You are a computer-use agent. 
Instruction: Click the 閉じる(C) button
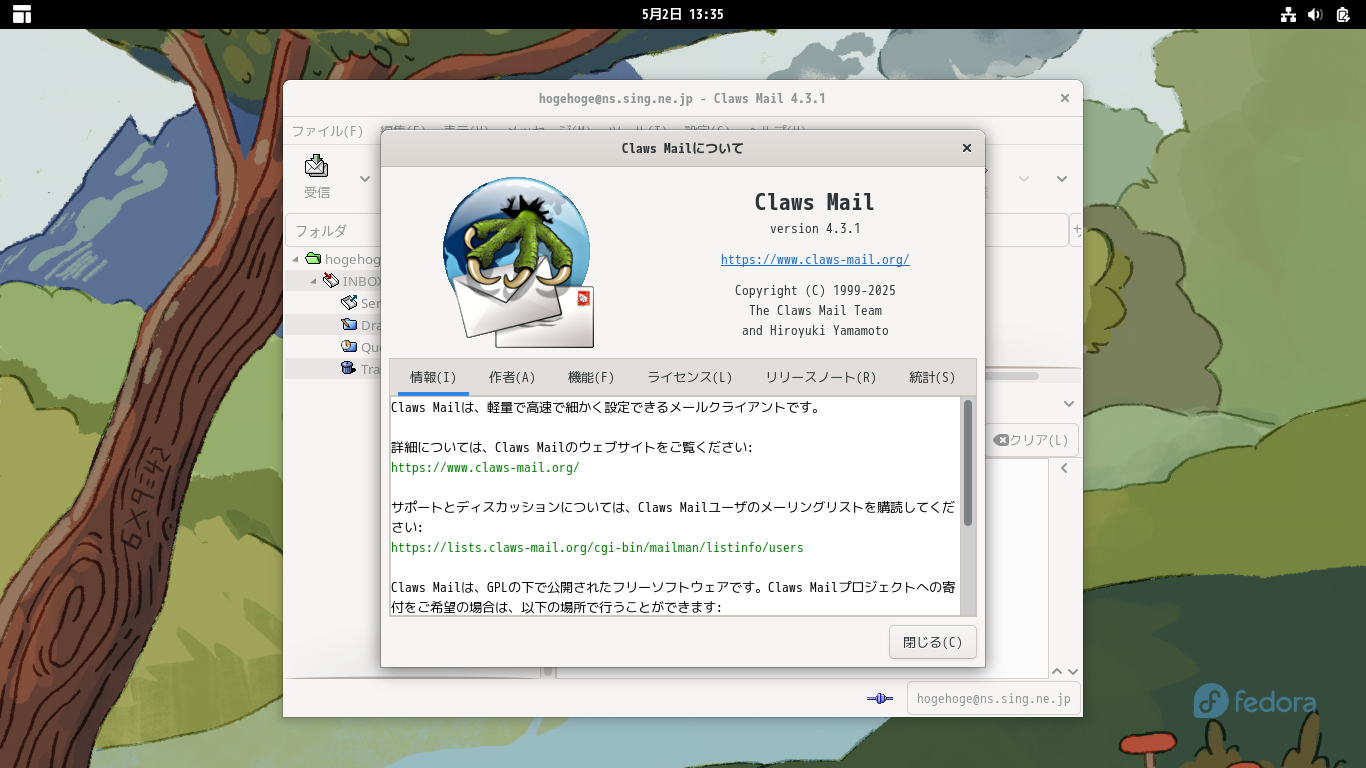pos(932,643)
